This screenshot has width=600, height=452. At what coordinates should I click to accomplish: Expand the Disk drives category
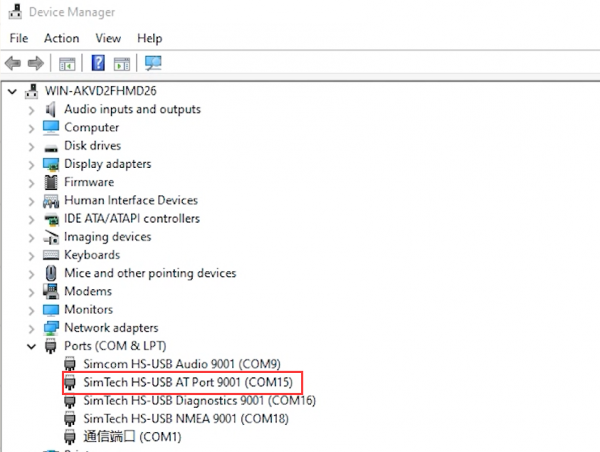coord(31,147)
